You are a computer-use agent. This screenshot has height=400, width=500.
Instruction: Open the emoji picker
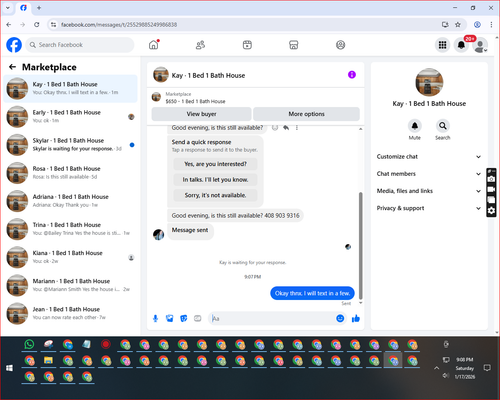coord(340,319)
